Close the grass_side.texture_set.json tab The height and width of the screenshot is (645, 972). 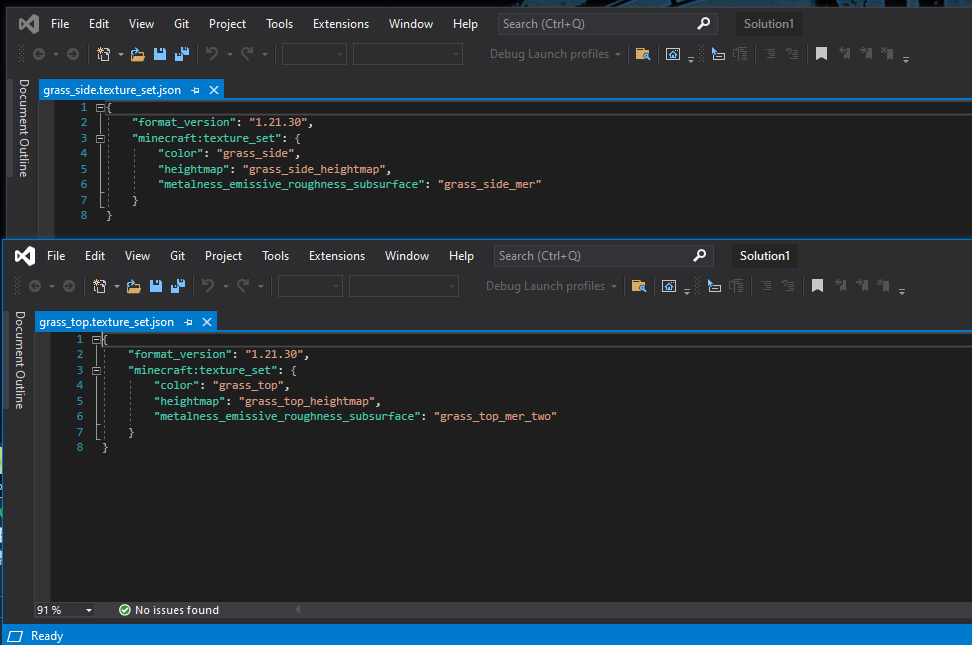(212, 90)
